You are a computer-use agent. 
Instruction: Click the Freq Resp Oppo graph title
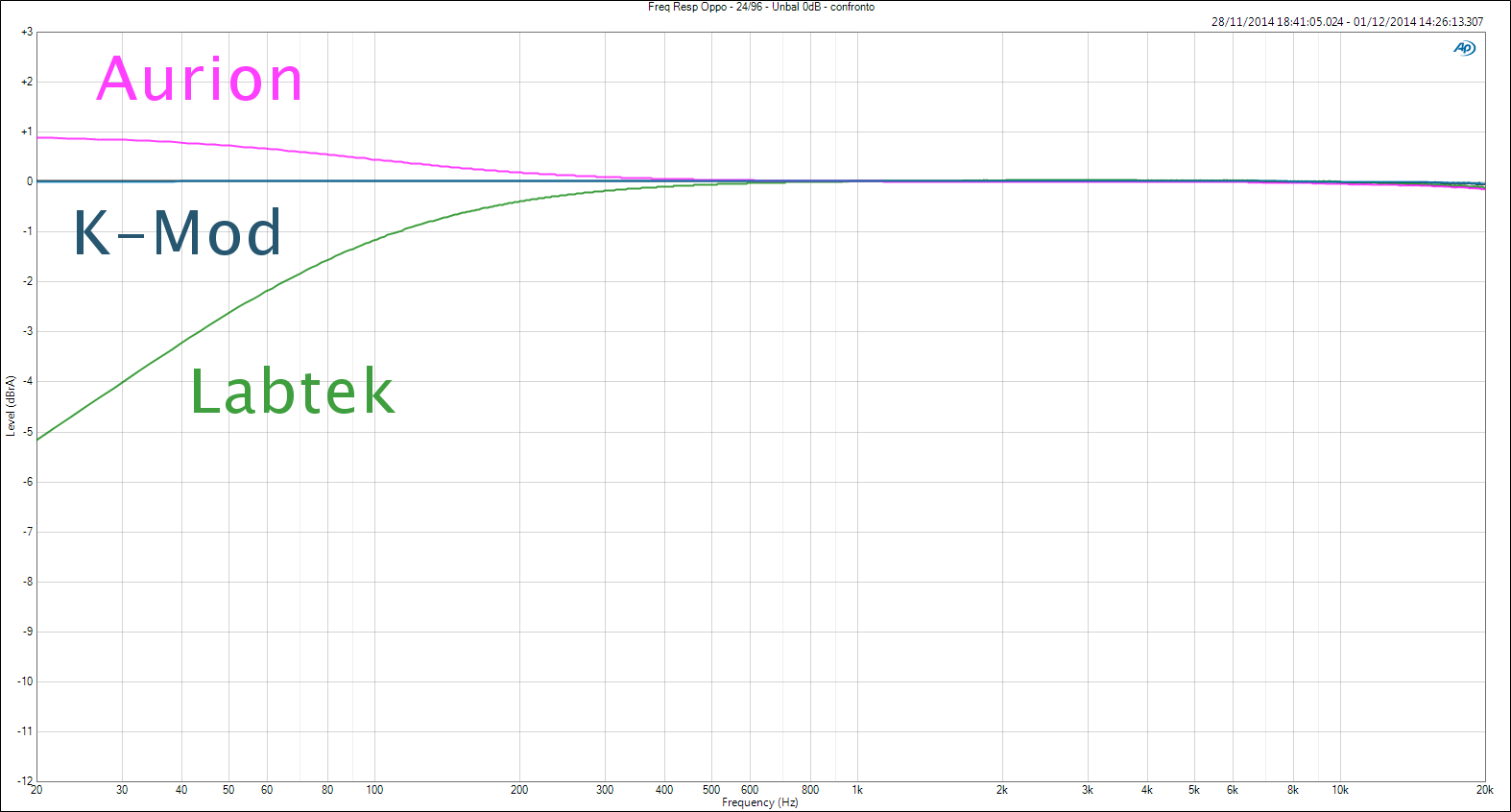click(x=760, y=7)
